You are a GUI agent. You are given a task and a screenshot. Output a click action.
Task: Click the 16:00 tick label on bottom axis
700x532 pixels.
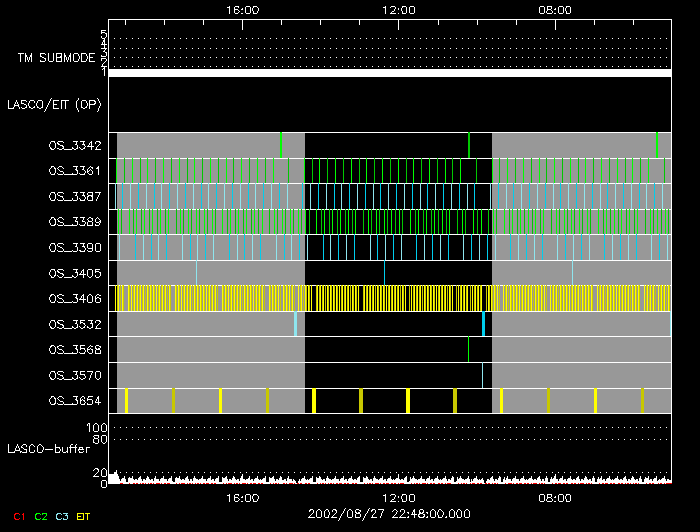243,497
